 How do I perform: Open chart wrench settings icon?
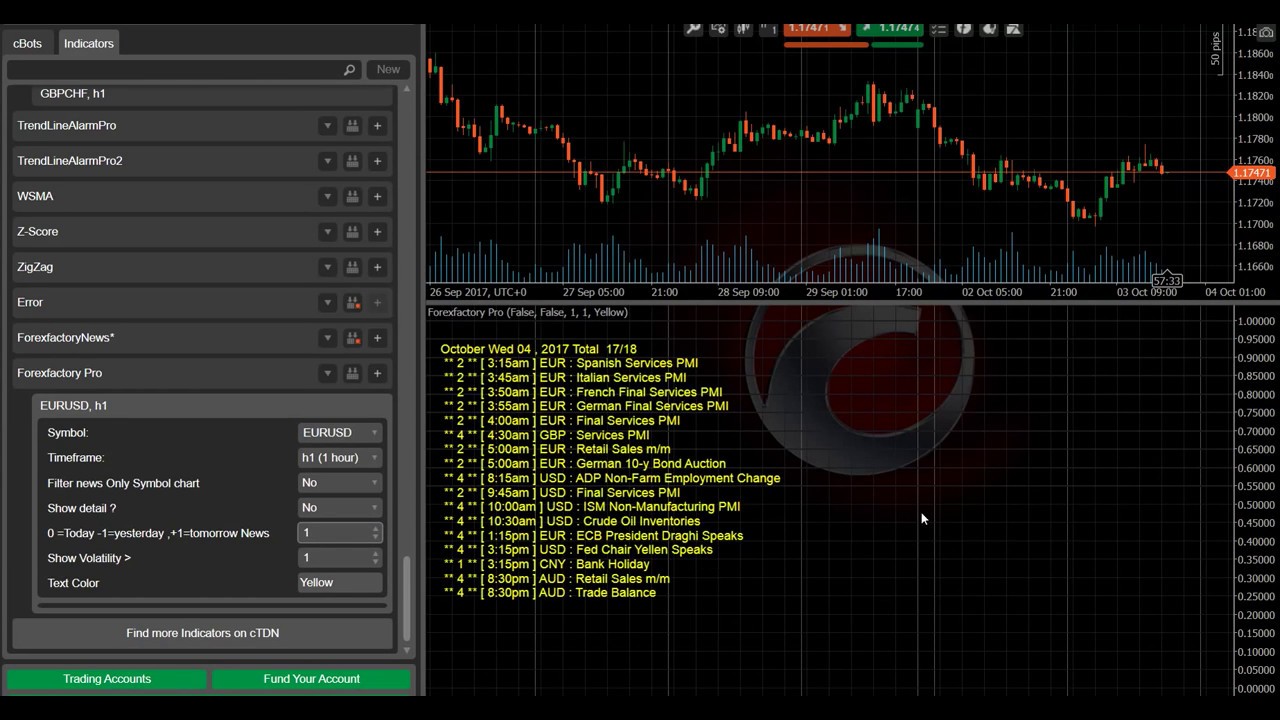(693, 29)
